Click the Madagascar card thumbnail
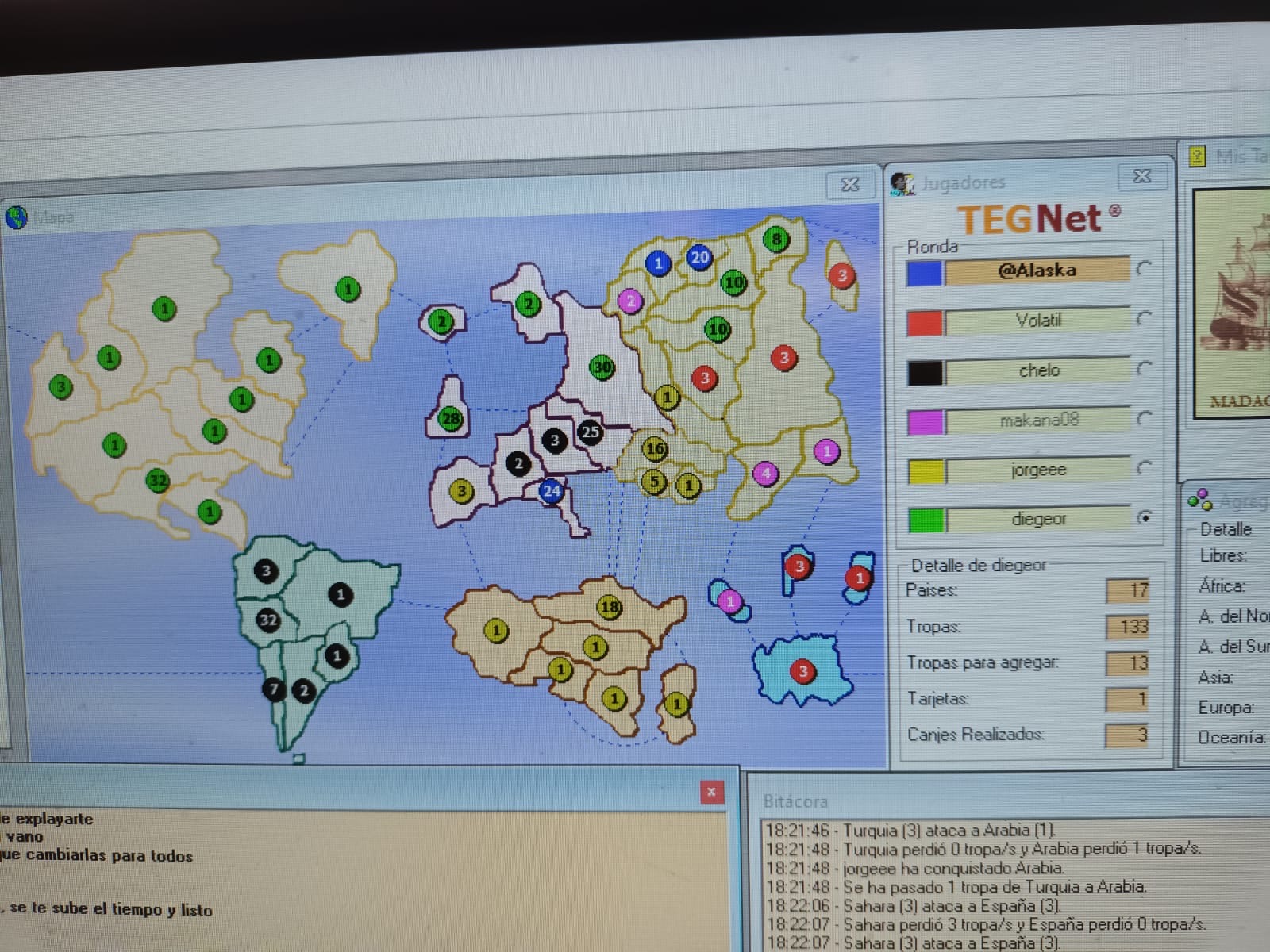Screen dimensions: 1270x952 click(x=1233, y=304)
